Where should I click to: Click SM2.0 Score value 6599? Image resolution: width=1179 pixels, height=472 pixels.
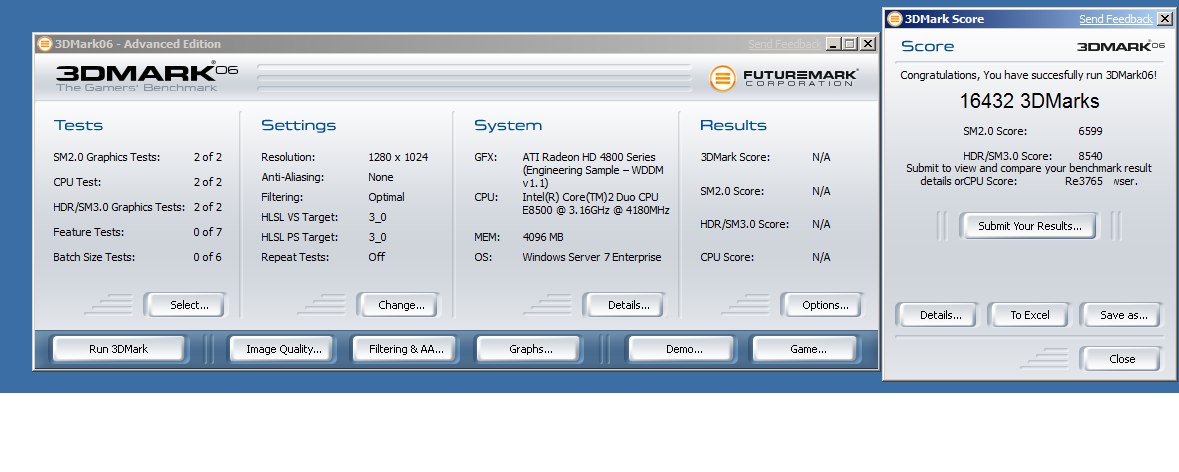coord(1090,131)
